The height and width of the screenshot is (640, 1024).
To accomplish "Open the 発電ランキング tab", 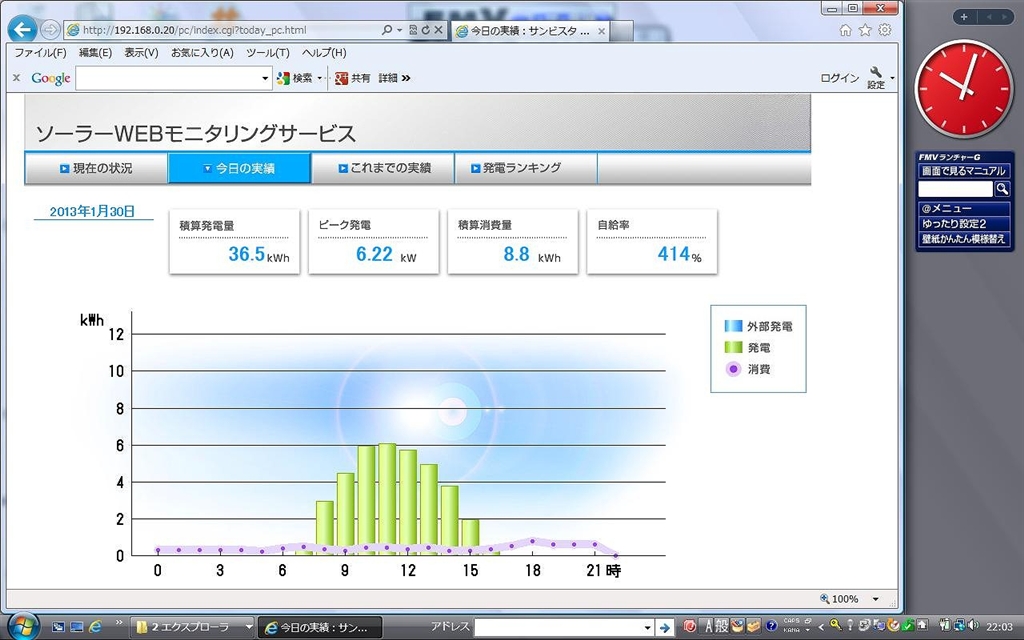I will [x=526, y=168].
